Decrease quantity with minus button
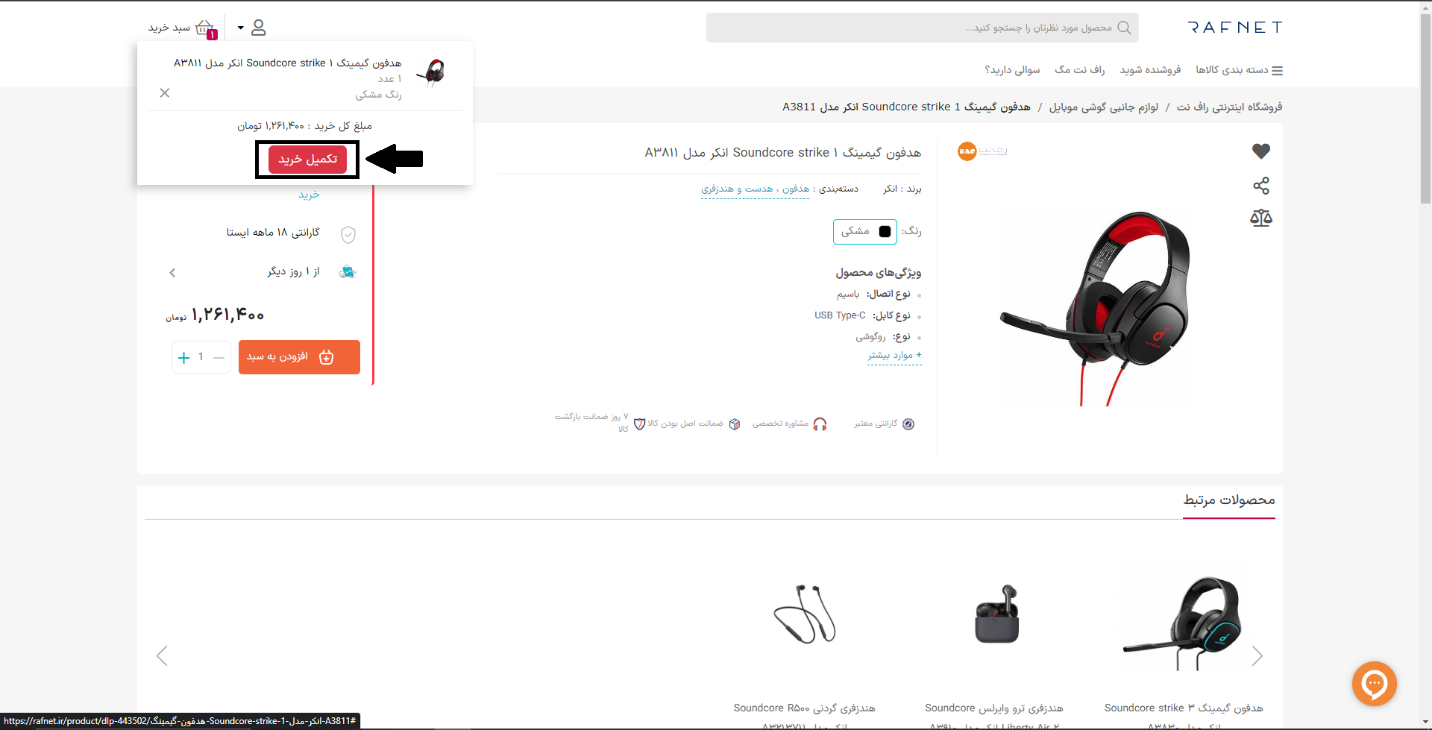The height and width of the screenshot is (730, 1432). coord(219,357)
